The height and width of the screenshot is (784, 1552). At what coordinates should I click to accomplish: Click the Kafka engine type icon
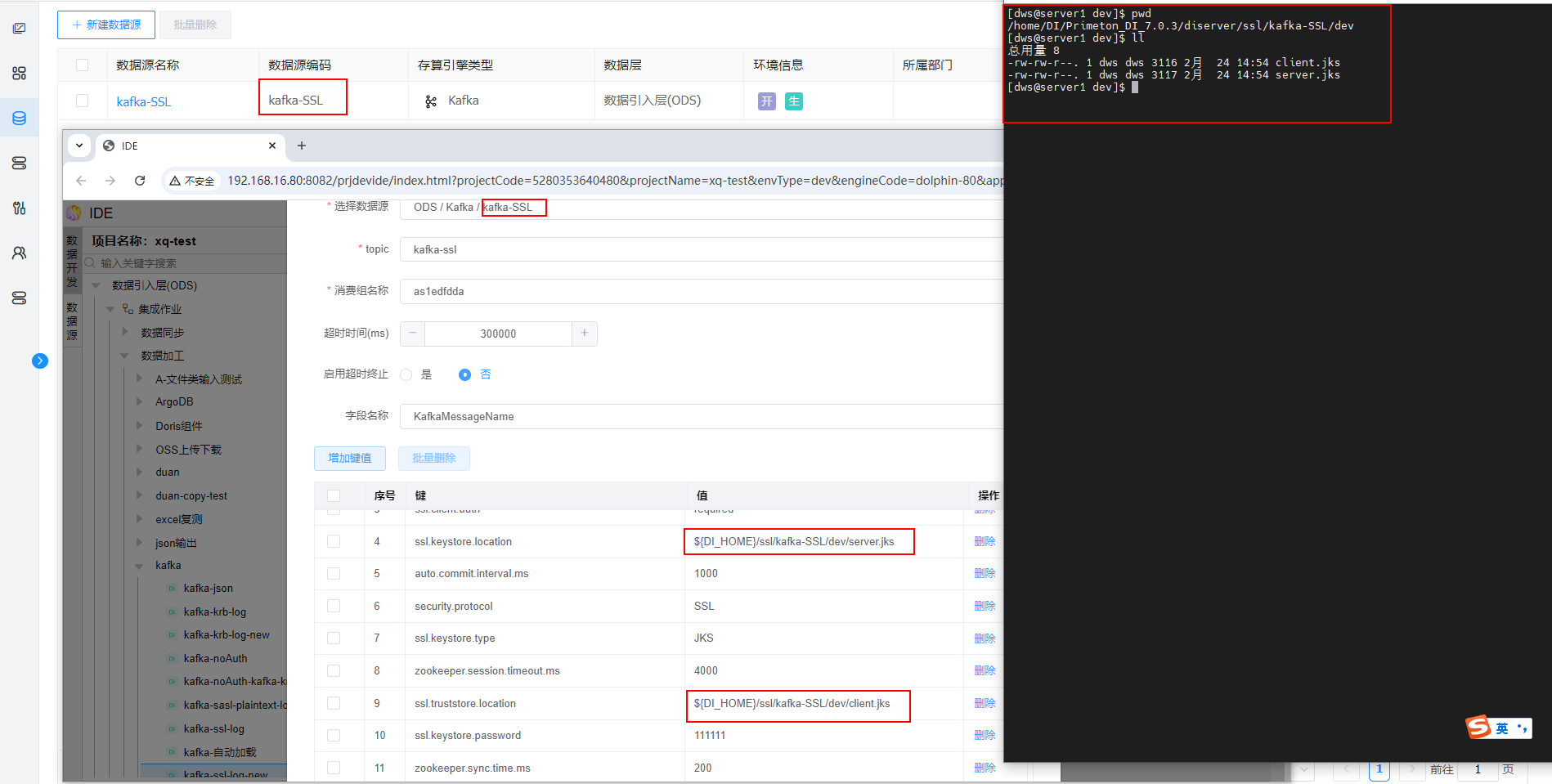pyautogui.click(x=431, y=101)
